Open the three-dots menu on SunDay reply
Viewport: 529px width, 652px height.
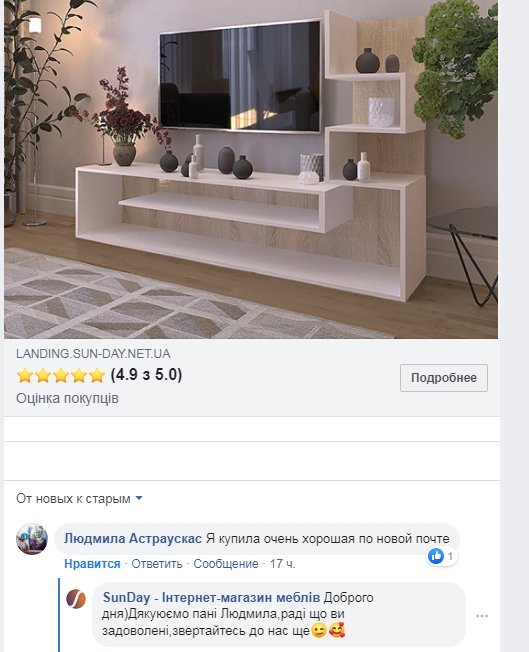(482, 616)
